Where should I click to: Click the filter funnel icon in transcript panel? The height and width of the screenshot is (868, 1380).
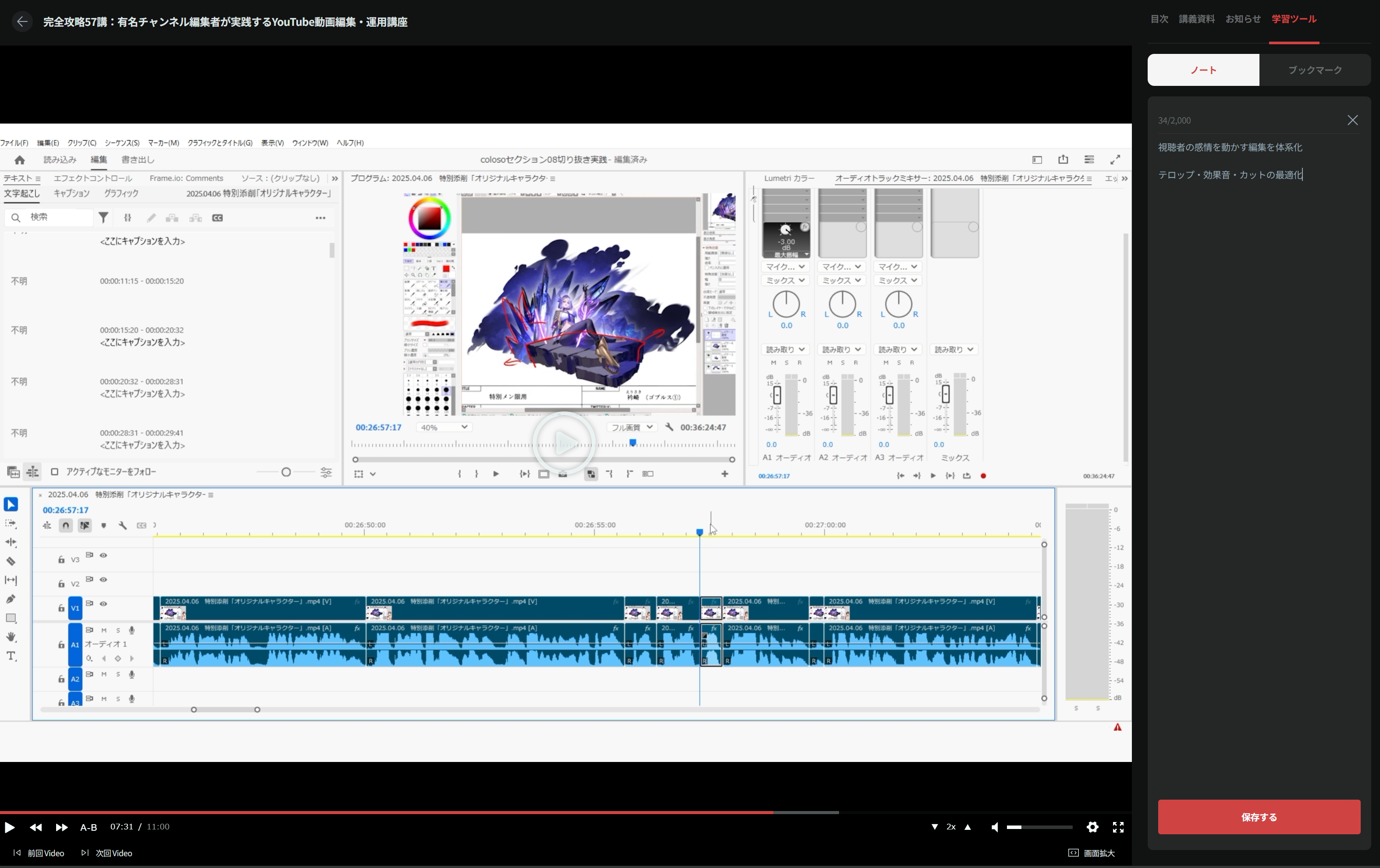click(x=103, y=218)
